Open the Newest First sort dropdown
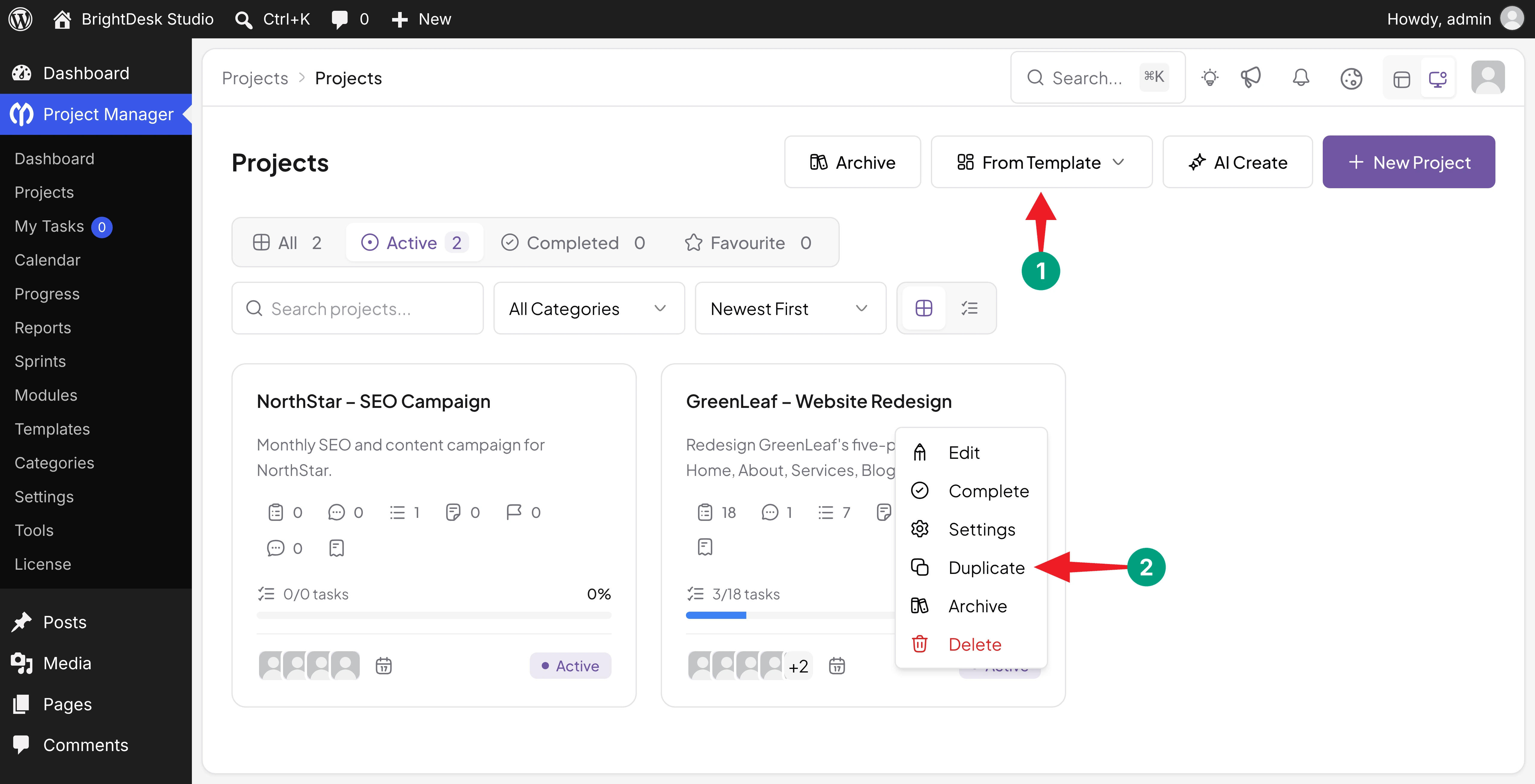This screenshot has height=784, width=1535. tap(790, 308)
